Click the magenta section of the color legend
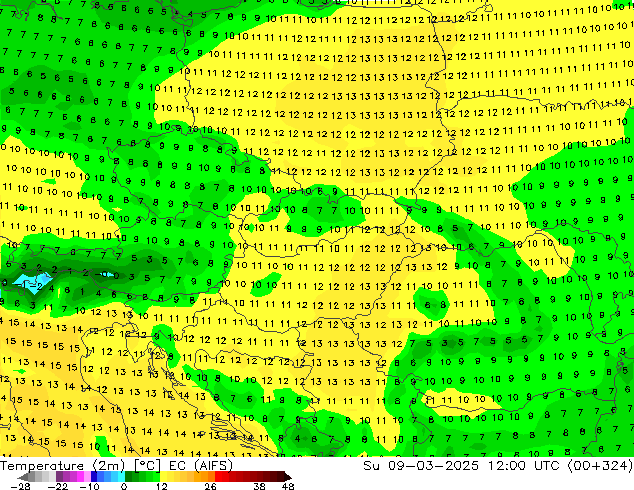634x490 pixels. coord(80,477)
